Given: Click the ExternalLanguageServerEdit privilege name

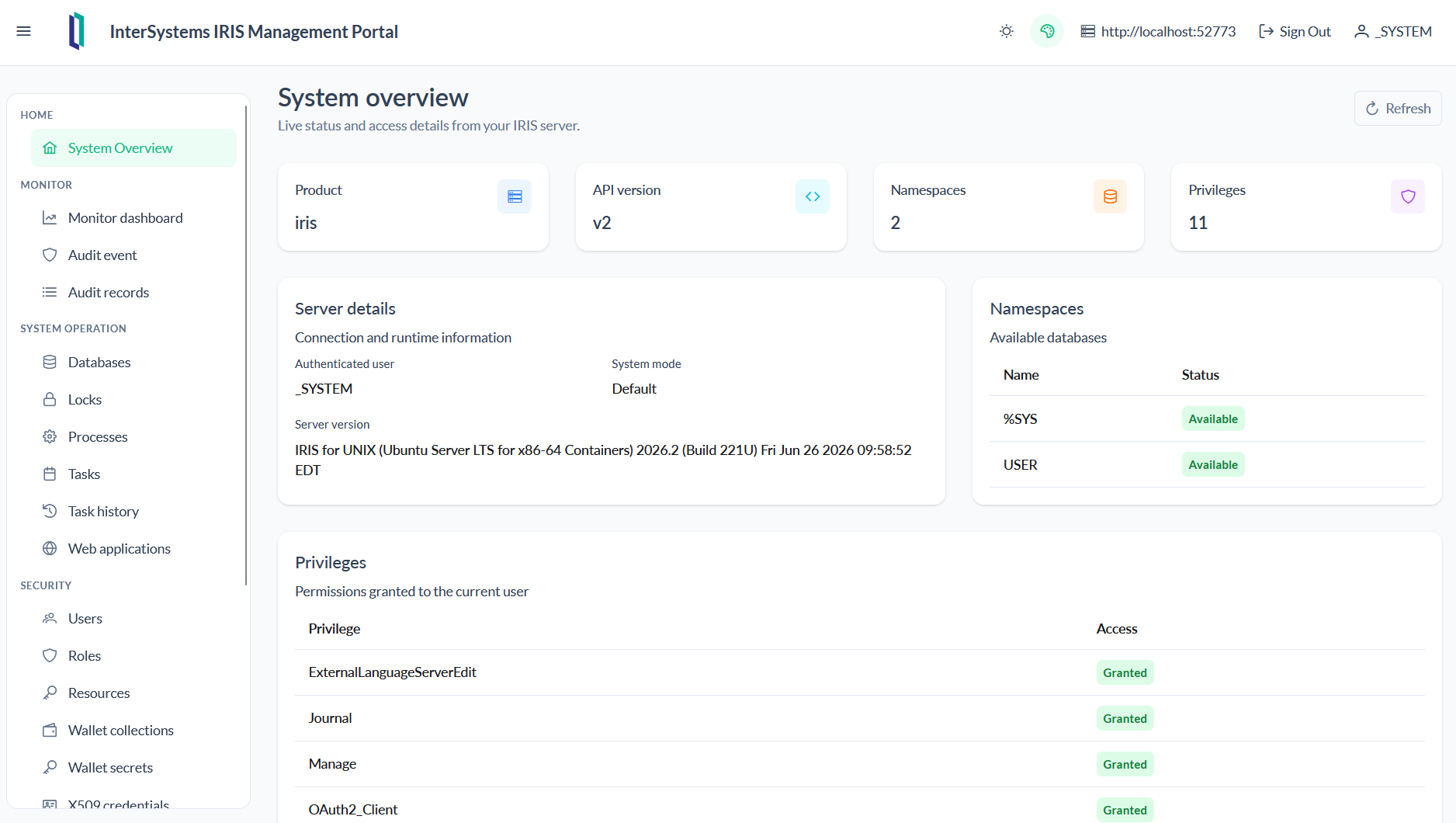Looking at the screenshot, I should pos(393,672).
